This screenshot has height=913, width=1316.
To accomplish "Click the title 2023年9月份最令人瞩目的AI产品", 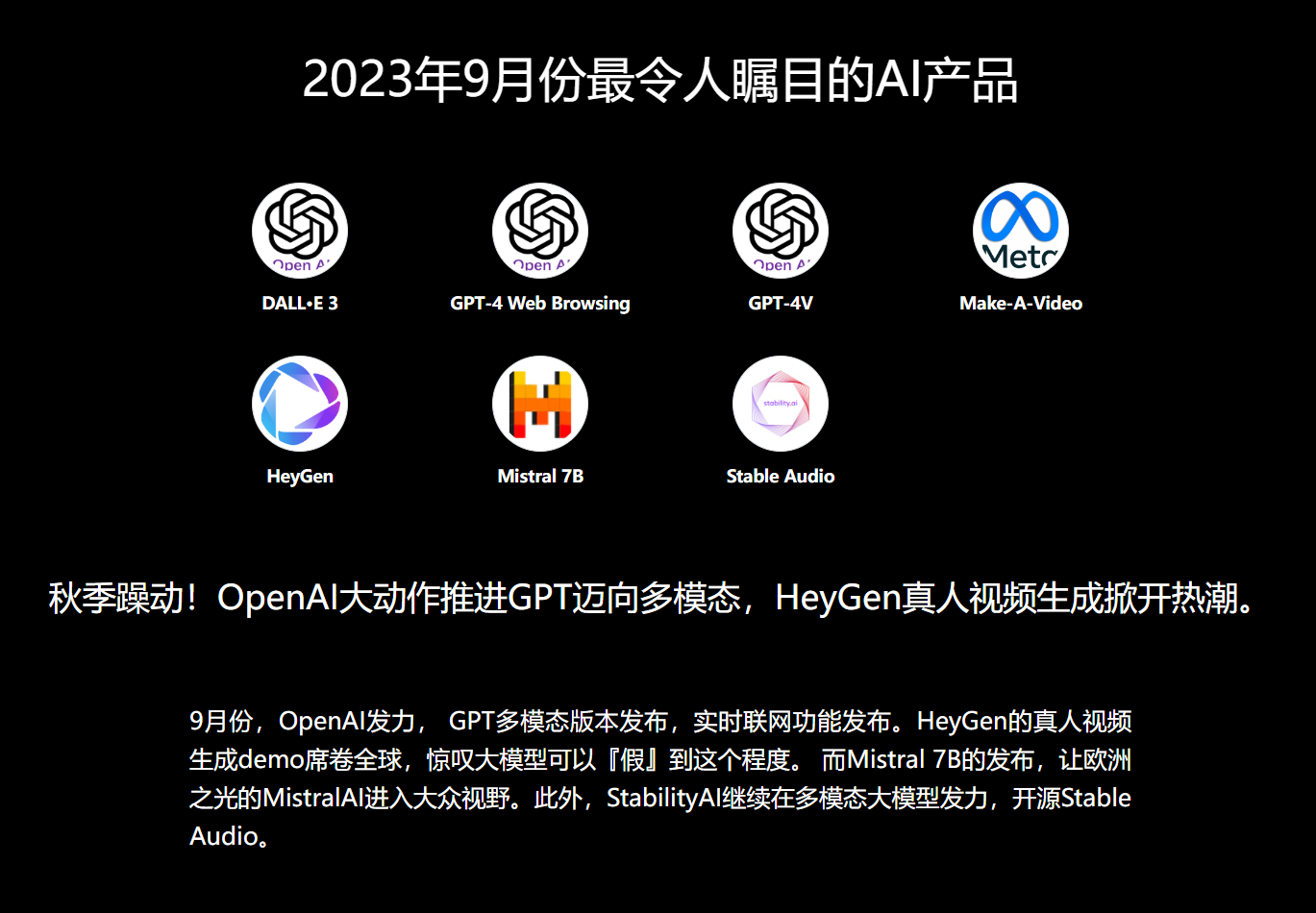I will 659,80.
